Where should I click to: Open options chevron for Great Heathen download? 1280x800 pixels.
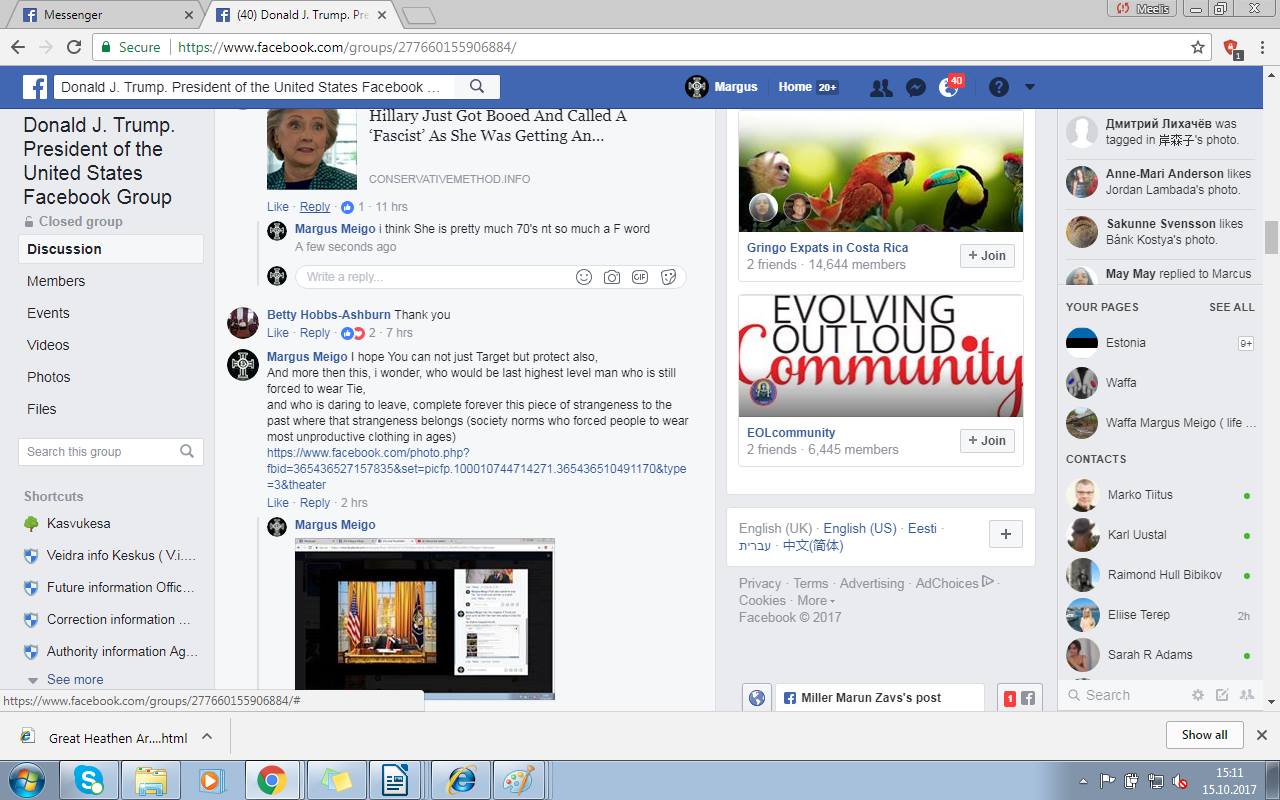(x=207, y=737)
